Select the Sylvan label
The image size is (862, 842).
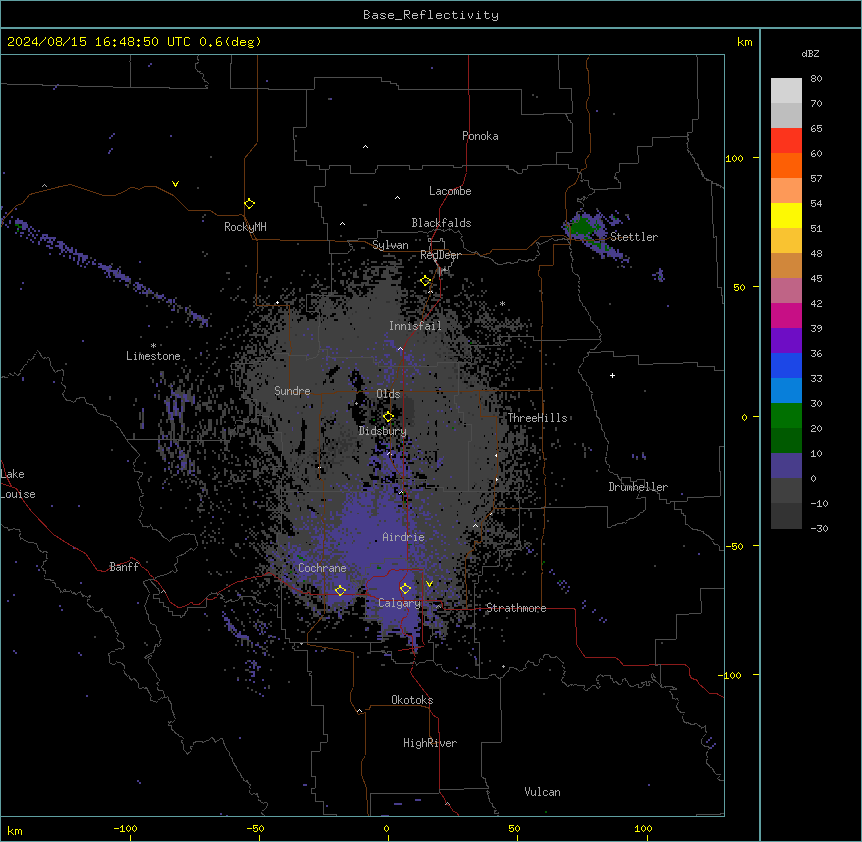tap(390, 245)
